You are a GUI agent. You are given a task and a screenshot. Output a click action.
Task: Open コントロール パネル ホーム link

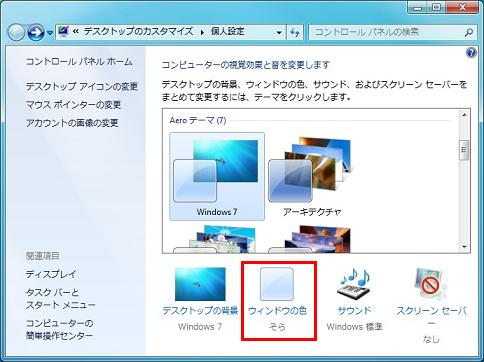click(x=79, y=62)
